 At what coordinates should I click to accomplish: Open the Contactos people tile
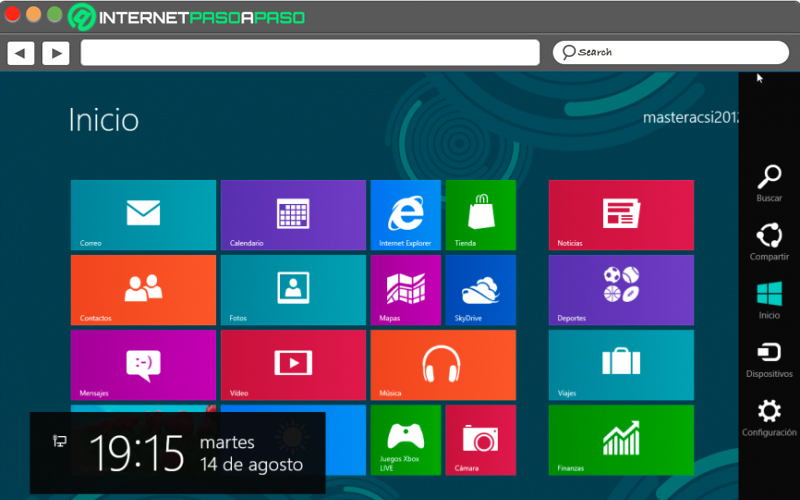click(x=143, y=290)
